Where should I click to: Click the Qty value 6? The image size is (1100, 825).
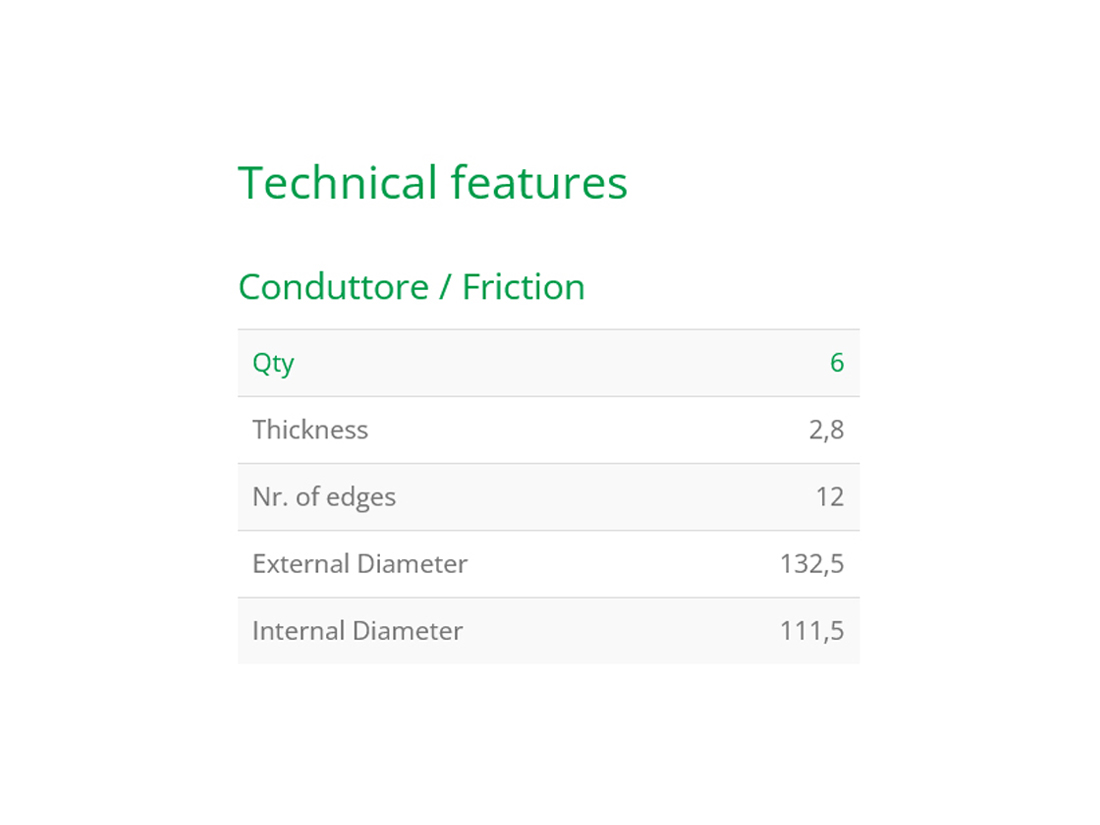click(837, 363)
